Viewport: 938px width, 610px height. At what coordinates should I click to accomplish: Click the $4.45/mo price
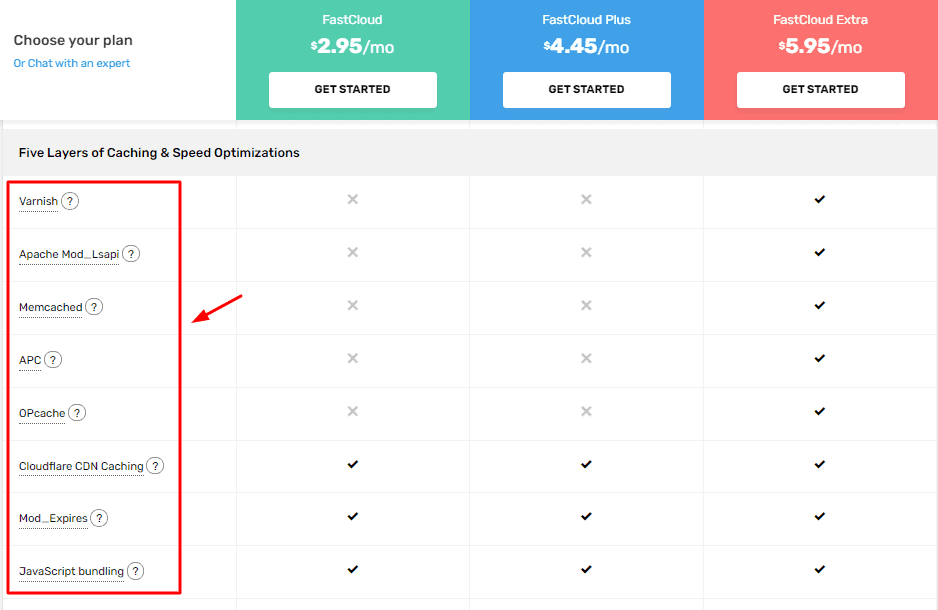point(586,47)
